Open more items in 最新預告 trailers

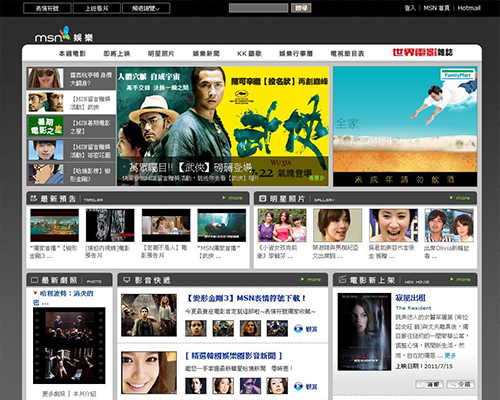tap(232, 198)
